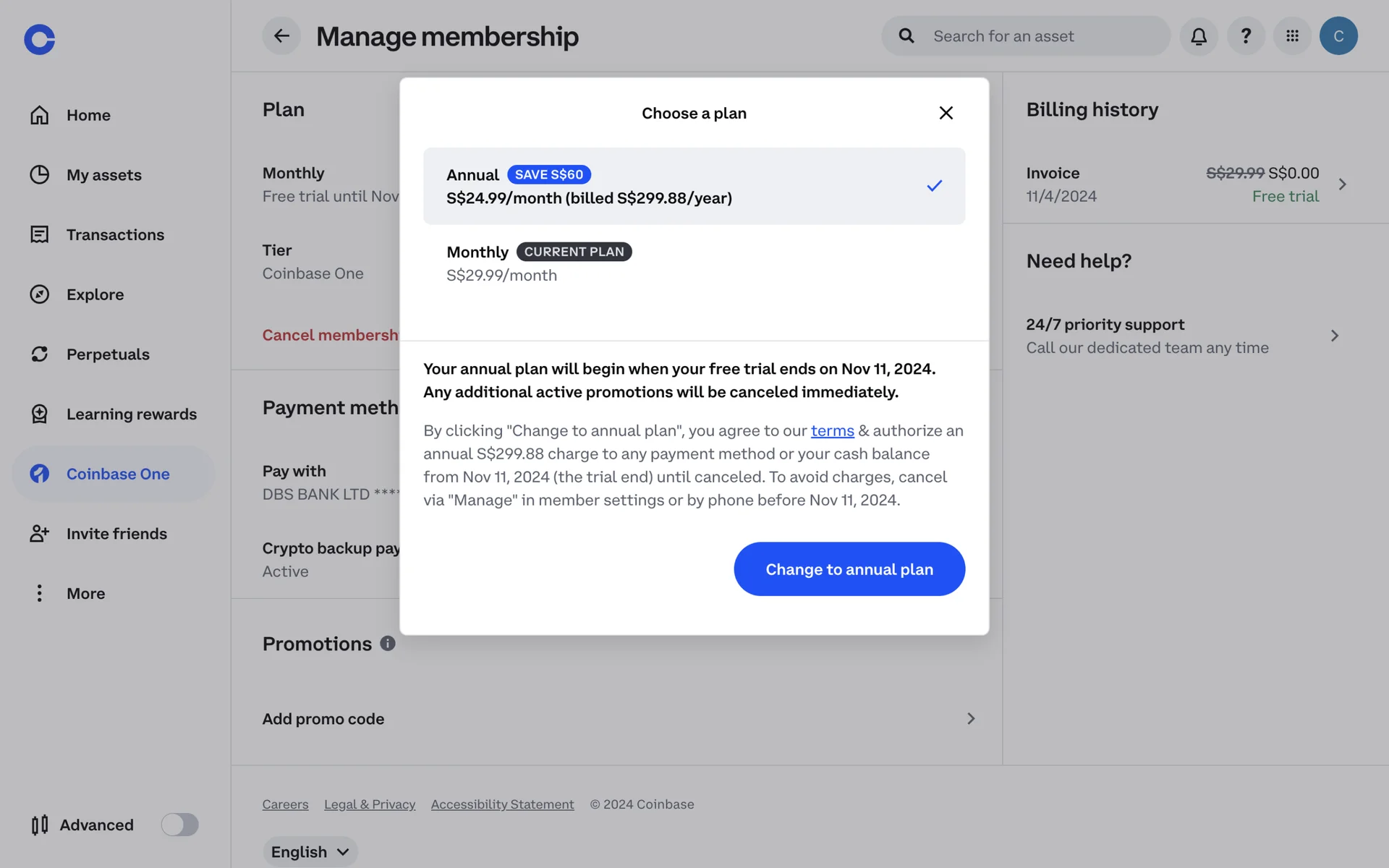Open the apps grid icon
This screenshot has width=1389, height=868.
(x=1292, y=36)
